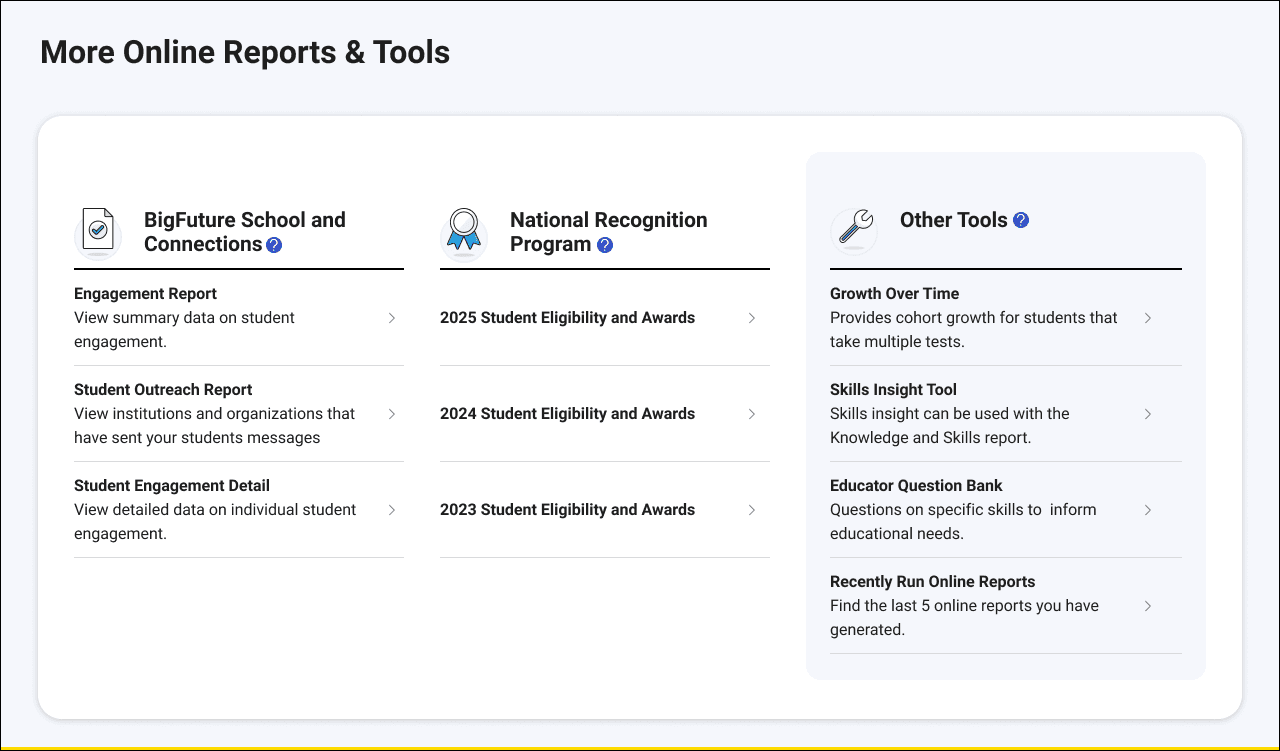Open Recently Run Online Reports link
Viewport: 1280px width, 751px height.
[932, 582]
